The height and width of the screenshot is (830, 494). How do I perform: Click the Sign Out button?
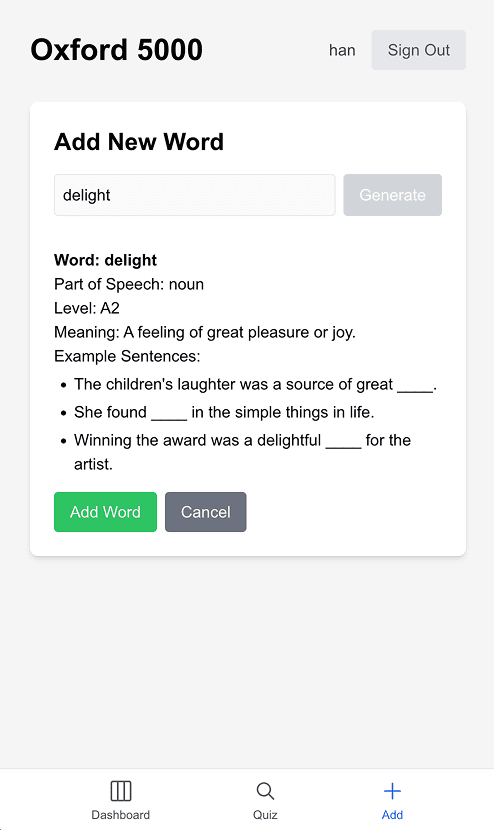tap(419, 50)
